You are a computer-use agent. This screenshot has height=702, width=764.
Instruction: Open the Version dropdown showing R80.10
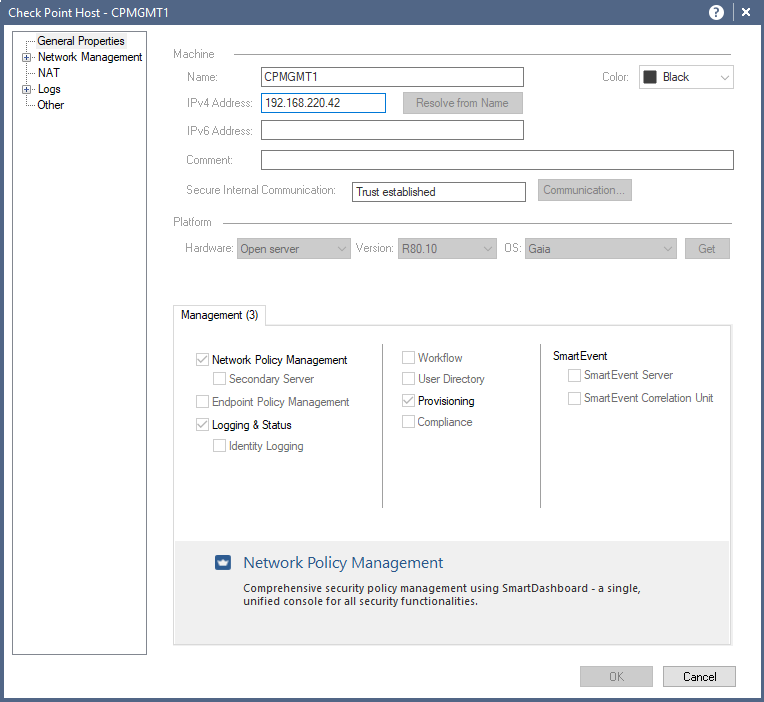[x=447, y=248]
